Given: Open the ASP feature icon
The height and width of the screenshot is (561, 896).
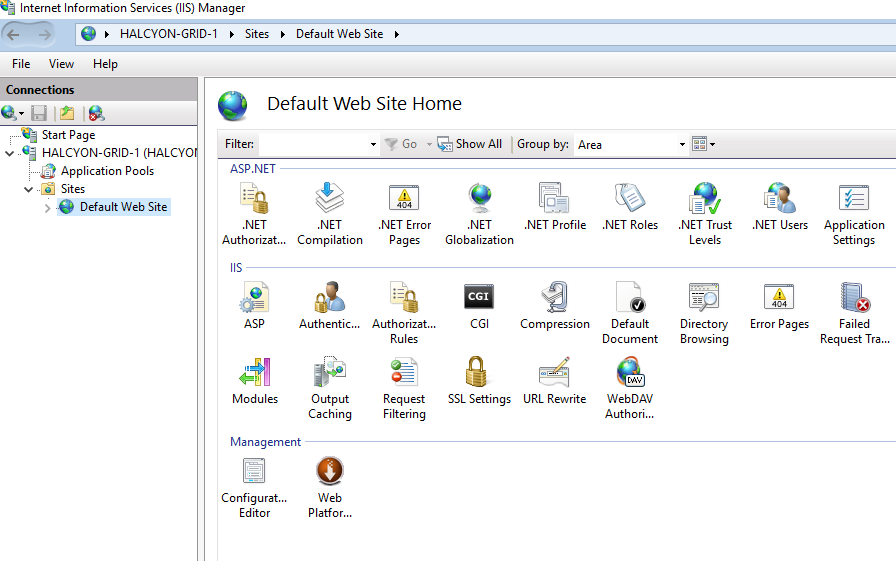Looking at the screenshot, I should (x=254, y=304).
